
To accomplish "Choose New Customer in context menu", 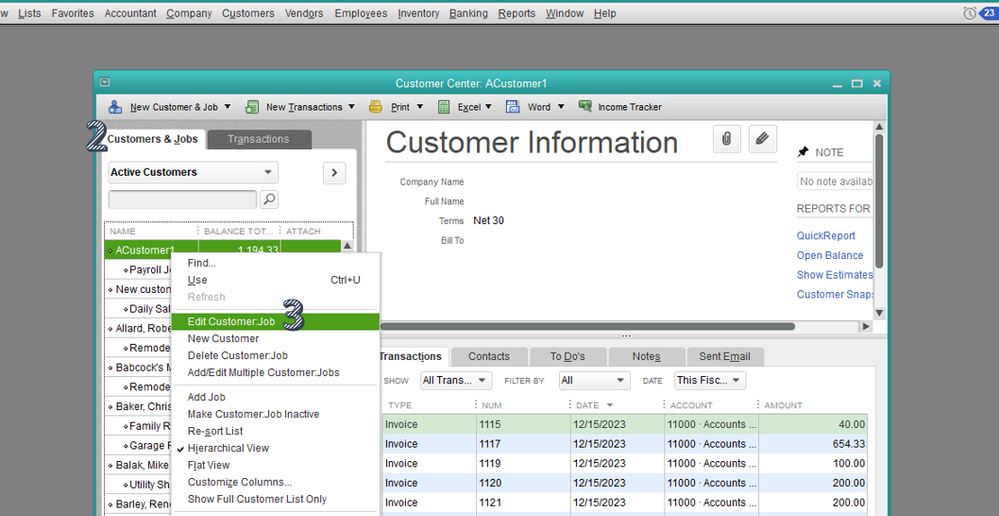I will pyautogui.click(x=223, y=339).
